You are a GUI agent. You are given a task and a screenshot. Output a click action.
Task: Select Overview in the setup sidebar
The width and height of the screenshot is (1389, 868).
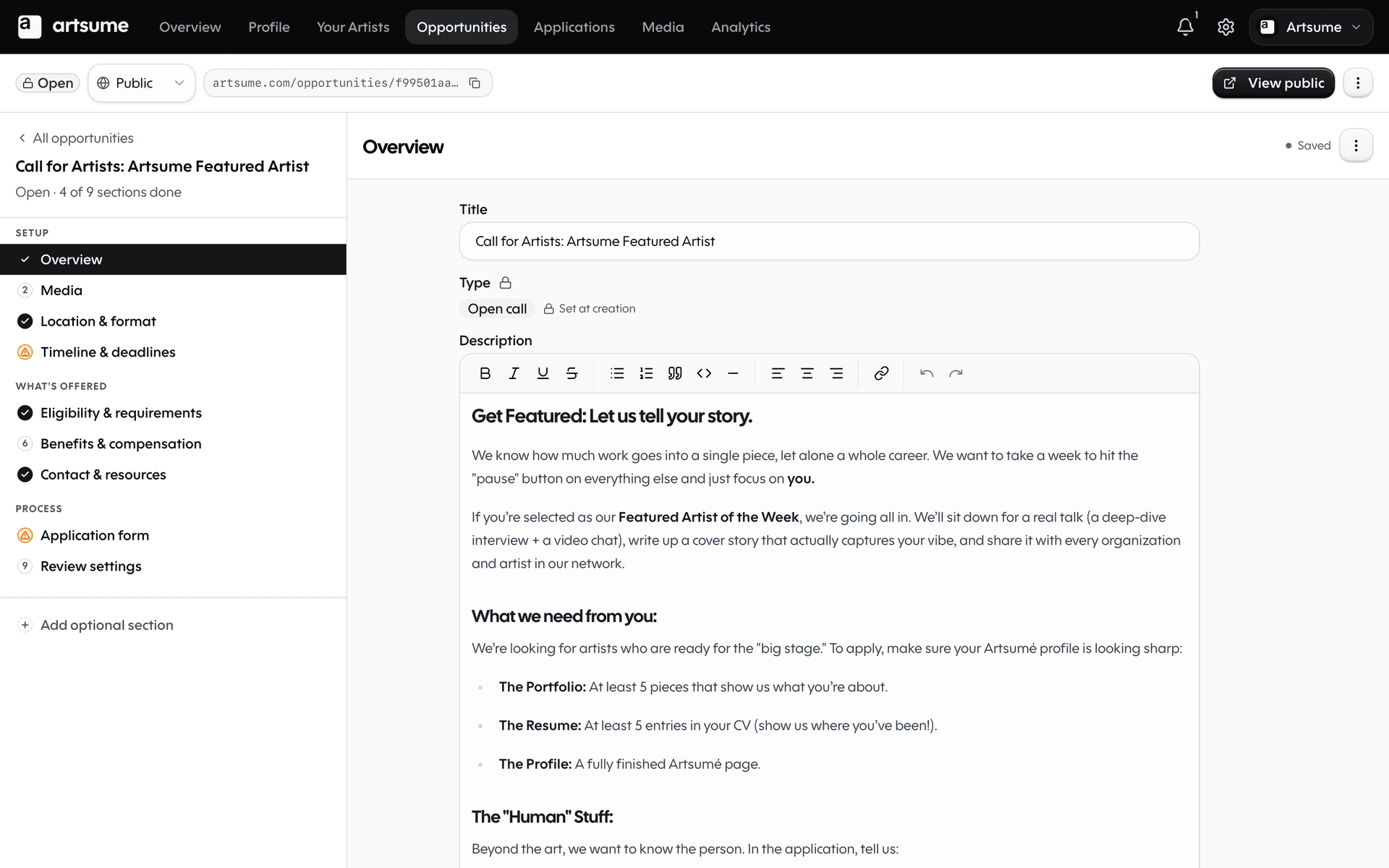pyautogui.click(x=173, y=260)
